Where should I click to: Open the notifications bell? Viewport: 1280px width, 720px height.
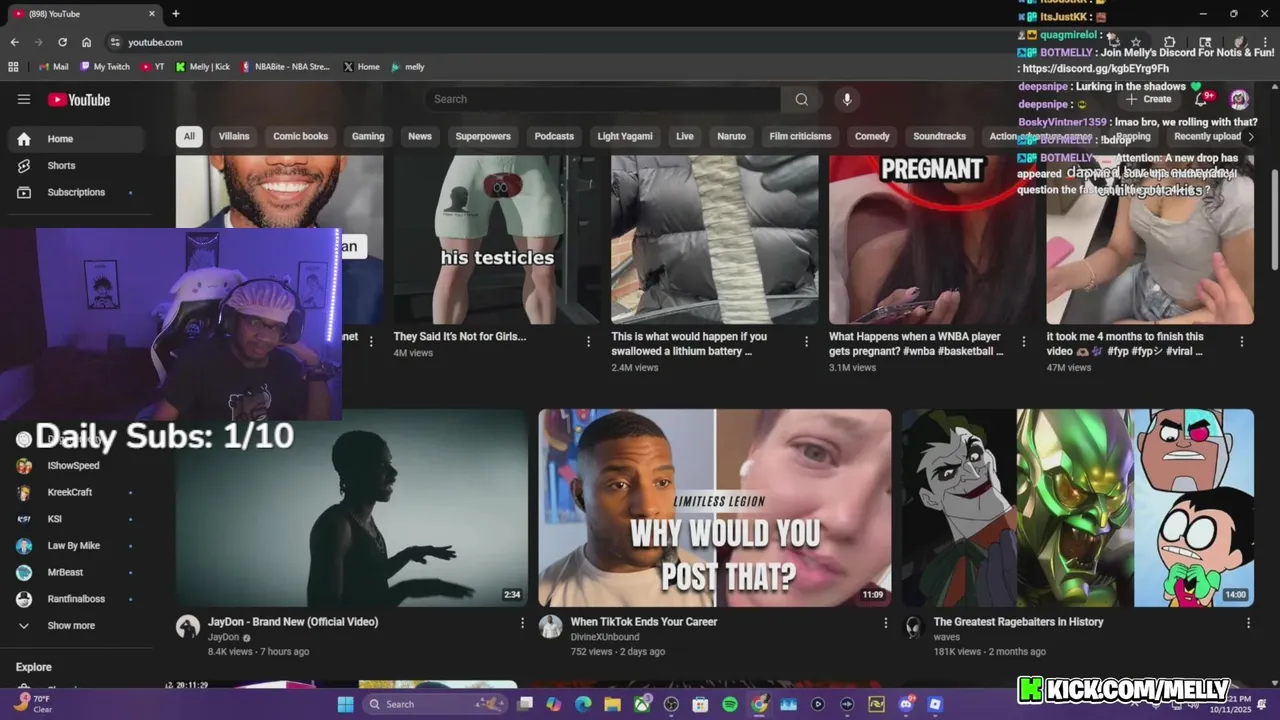(1201, 99)
